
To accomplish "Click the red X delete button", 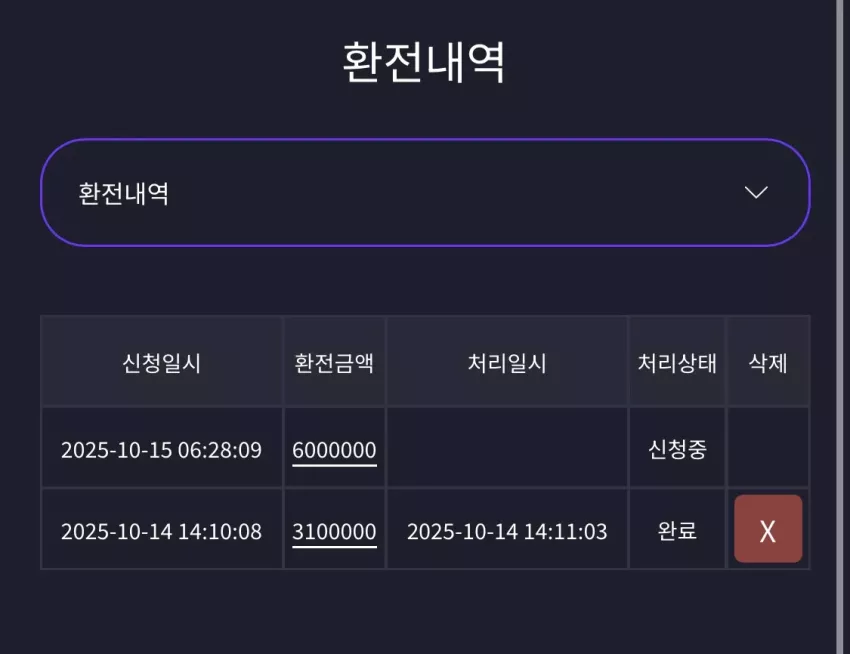I will pos(768,529).
